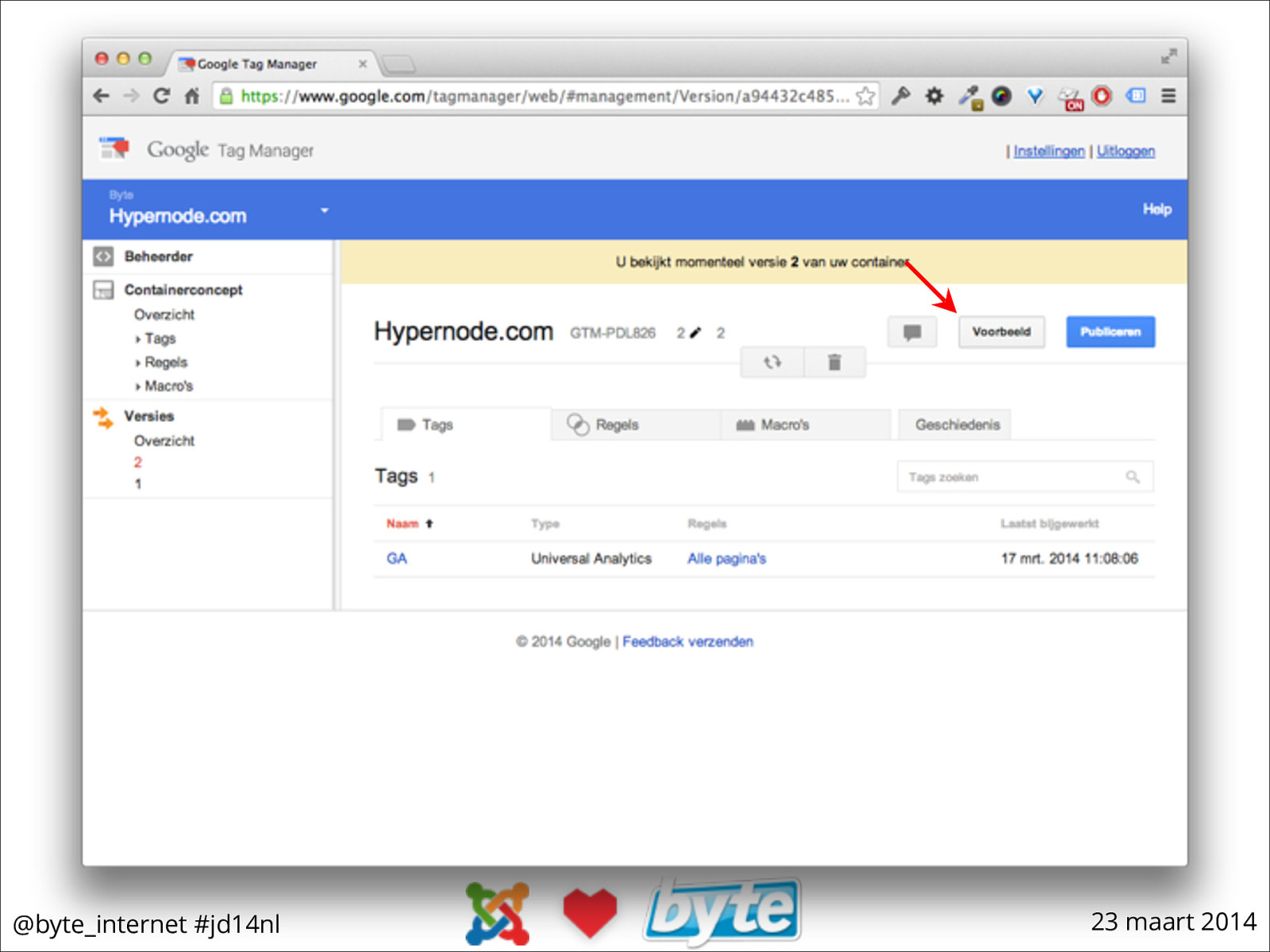The image size is (1270, 952).
Task: Click the Laatst bijgewerkt column header
Action: 1049,524
